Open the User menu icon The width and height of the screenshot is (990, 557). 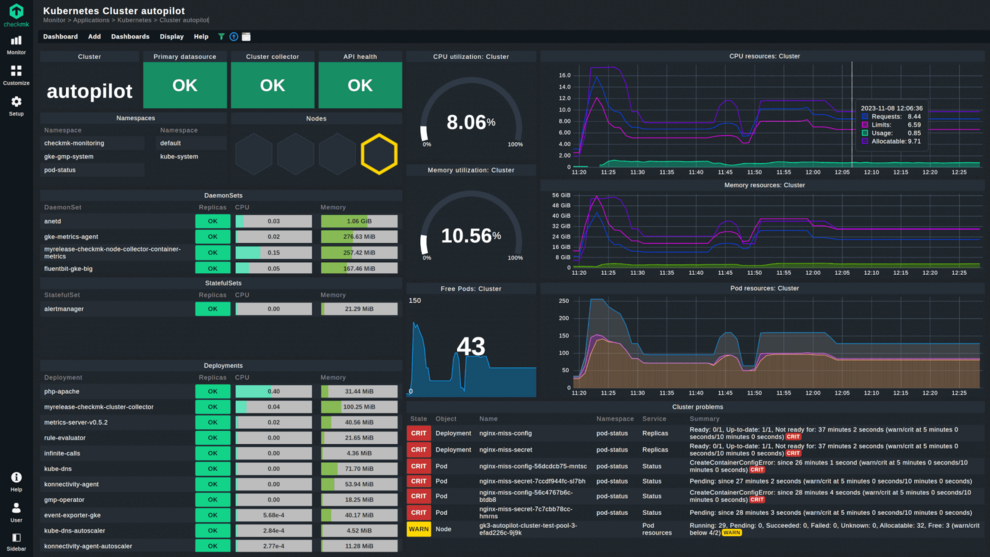[16, 512]
